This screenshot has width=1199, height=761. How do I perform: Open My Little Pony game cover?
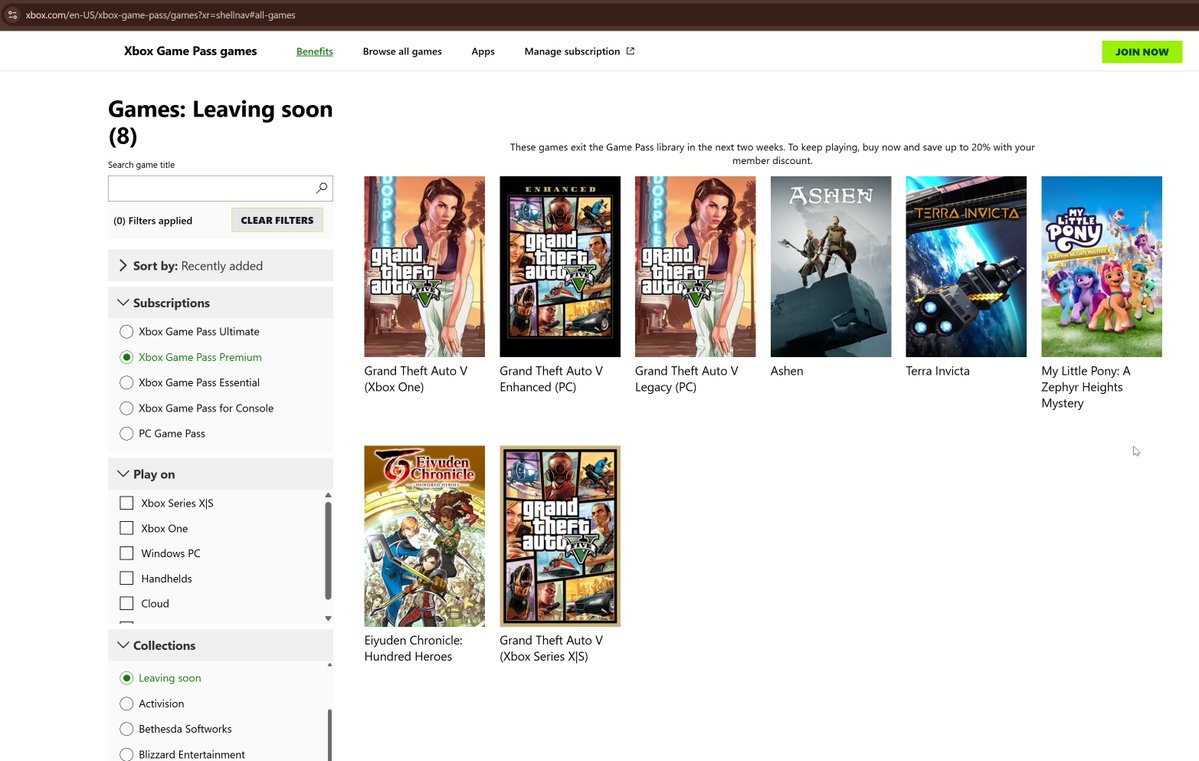(x=1101, y=266)
